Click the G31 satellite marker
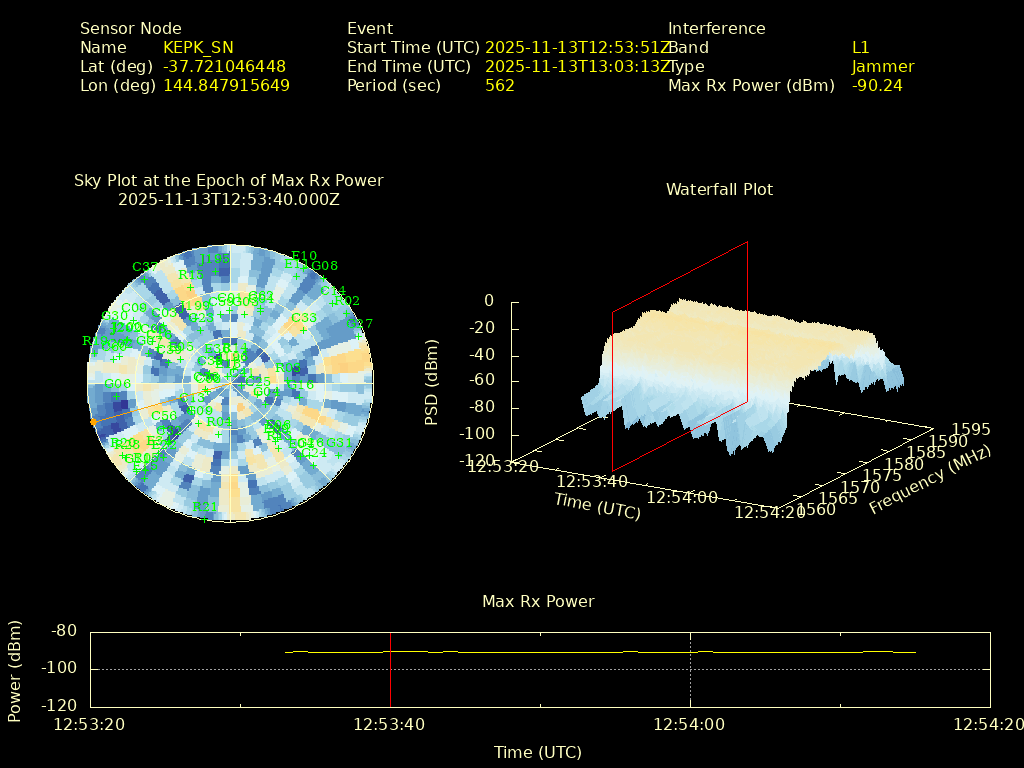This screenshot has width=1024, height=768. click(339, 455)
